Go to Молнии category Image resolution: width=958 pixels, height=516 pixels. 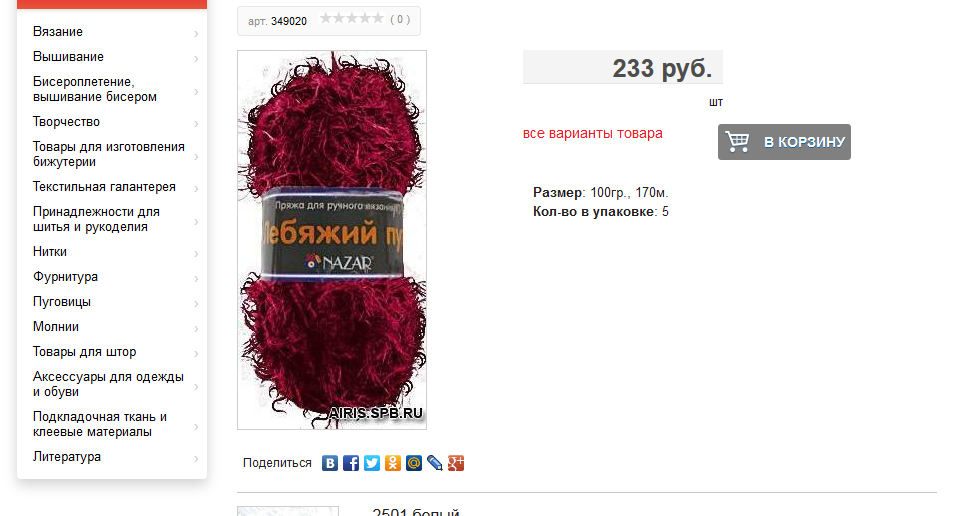click(56, 327)
